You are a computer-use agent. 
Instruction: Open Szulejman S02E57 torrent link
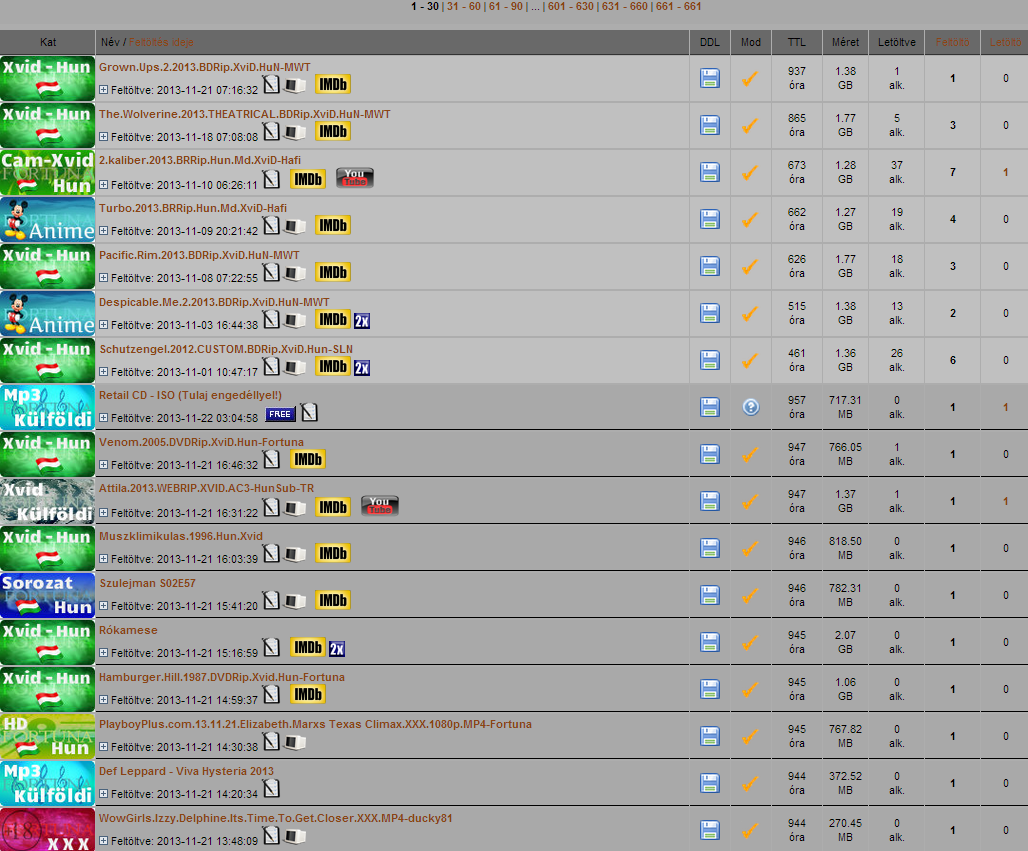(148, 584)
